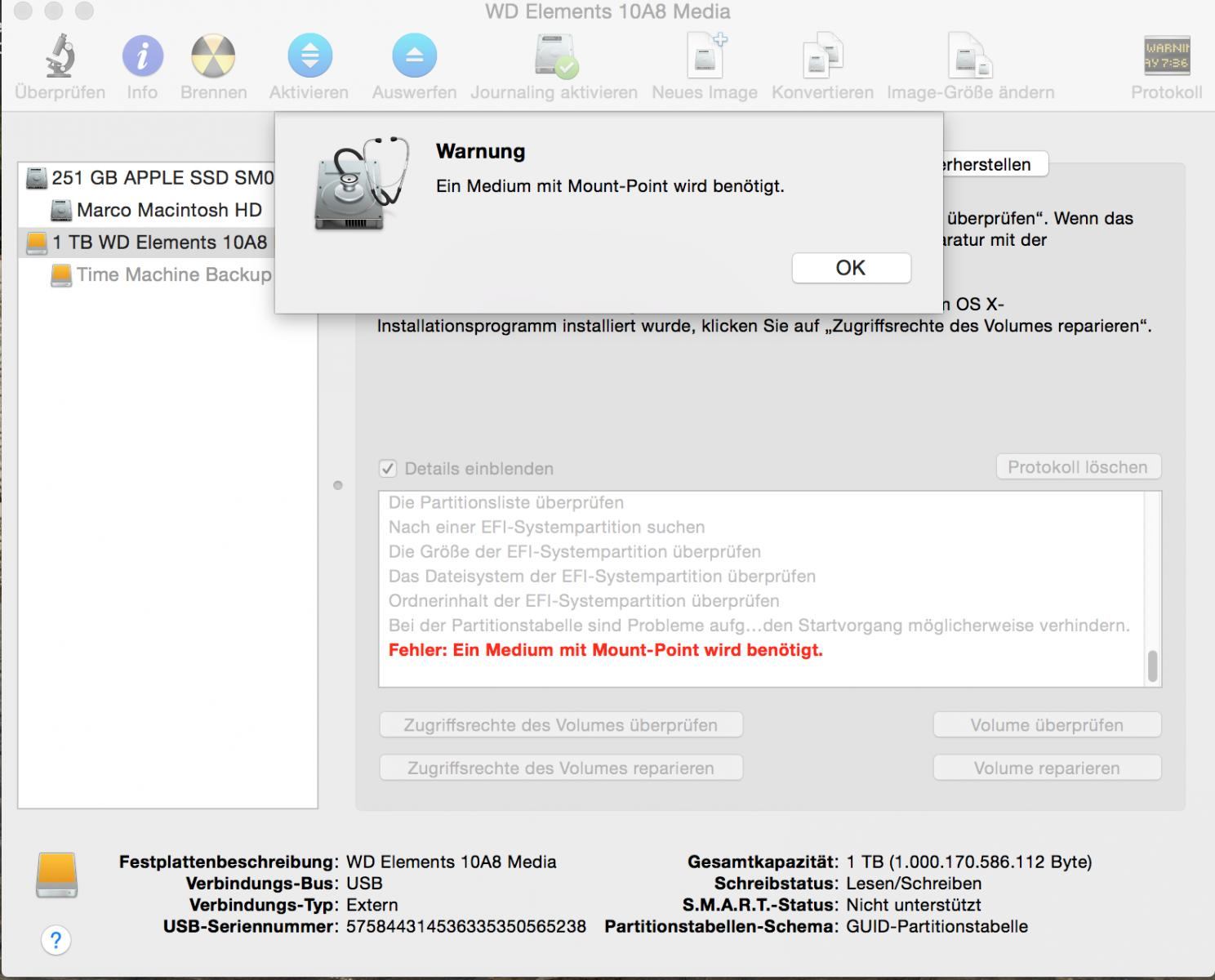Click Zugriffsrechte des Volumes überprüfen

(561, 725)
